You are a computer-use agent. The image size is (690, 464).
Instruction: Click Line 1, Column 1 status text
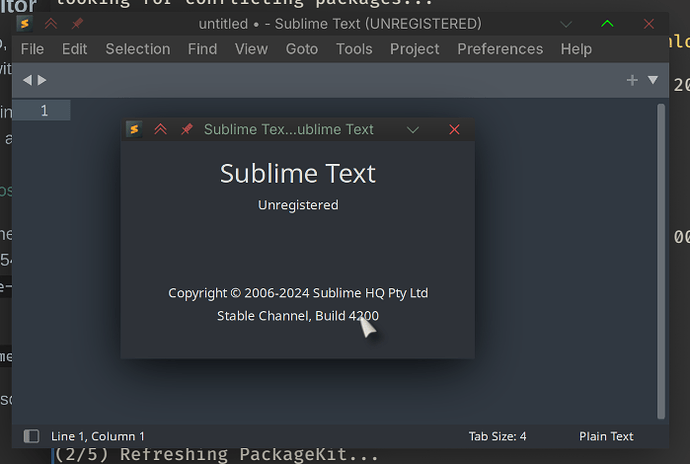(98, 436)
